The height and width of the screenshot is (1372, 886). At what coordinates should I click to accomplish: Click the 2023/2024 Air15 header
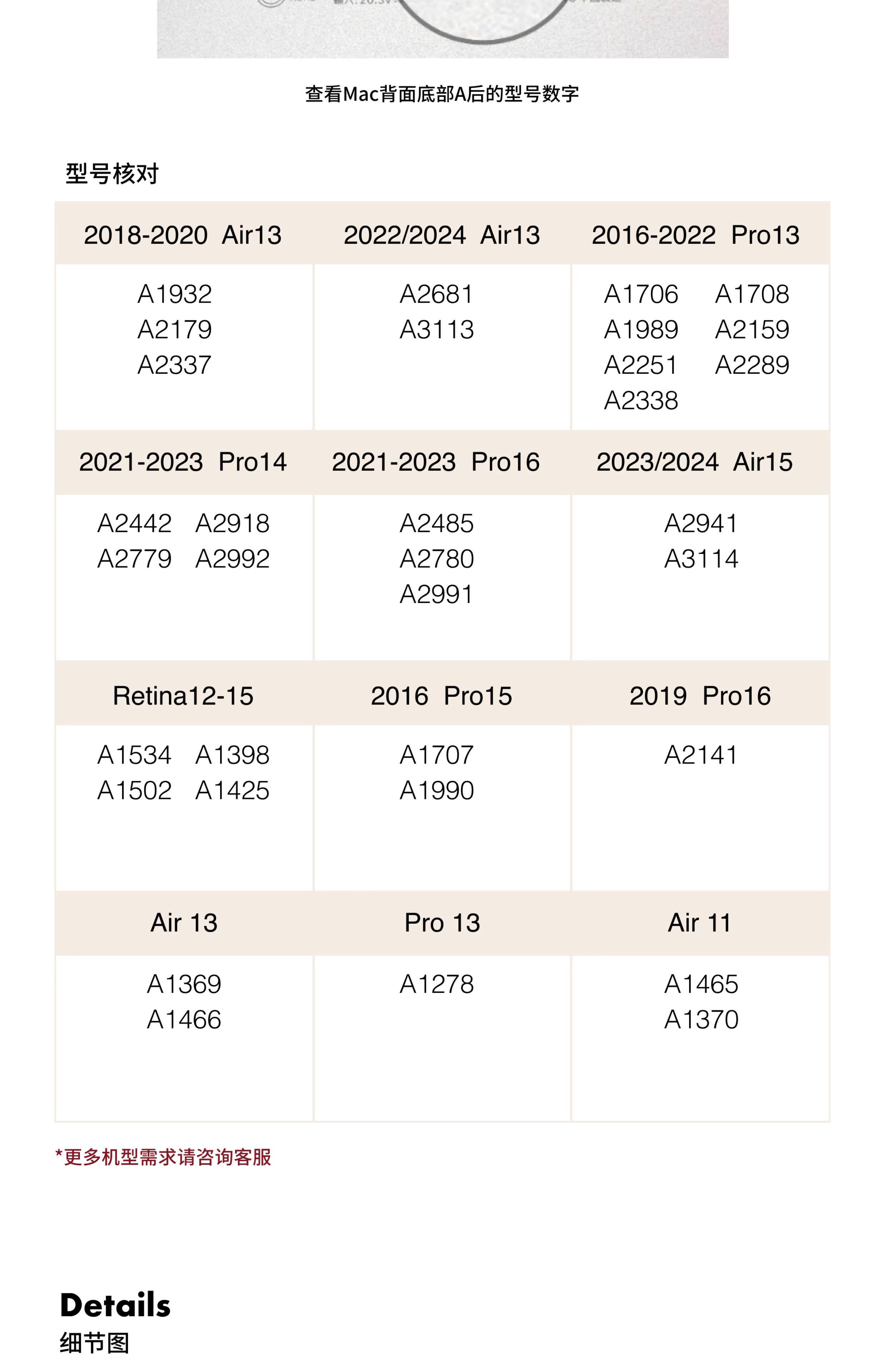click(x=695, y=462)
